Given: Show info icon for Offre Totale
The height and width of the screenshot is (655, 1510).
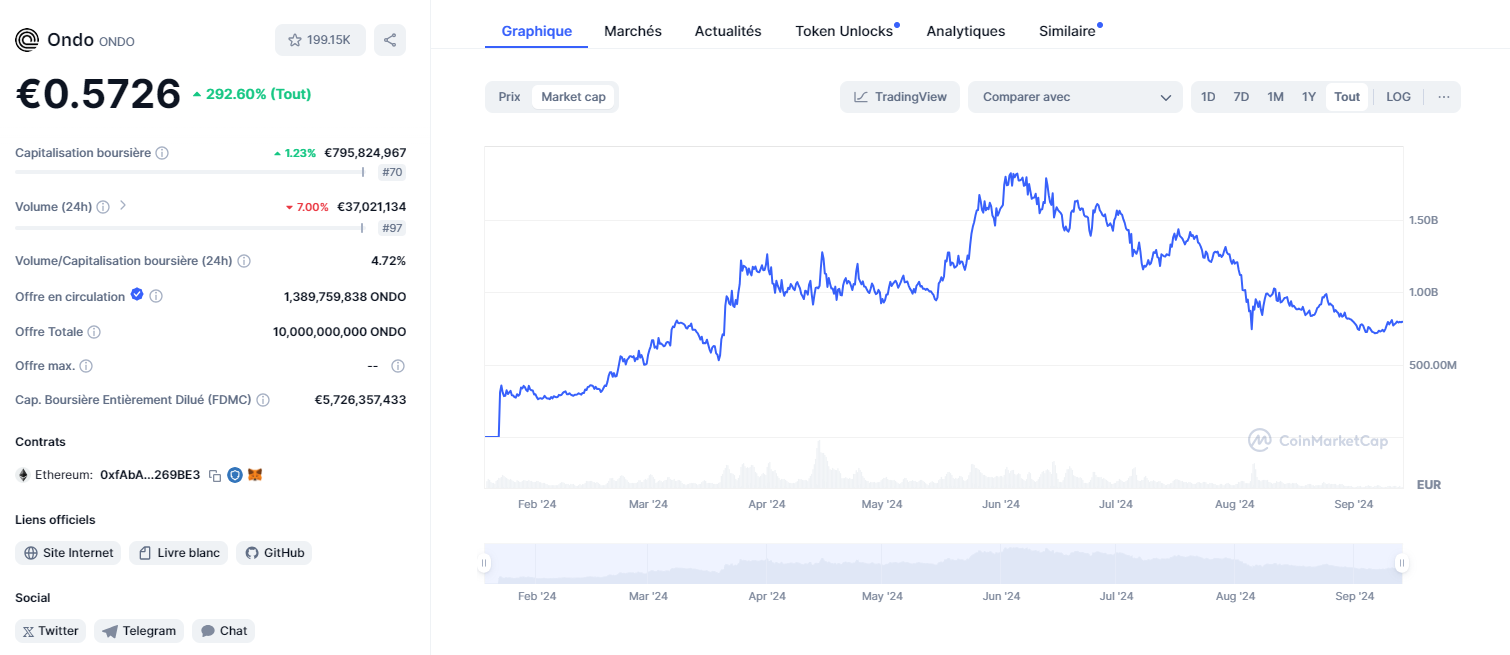Looking at the screenshot, I should click(x=94, y=332).
